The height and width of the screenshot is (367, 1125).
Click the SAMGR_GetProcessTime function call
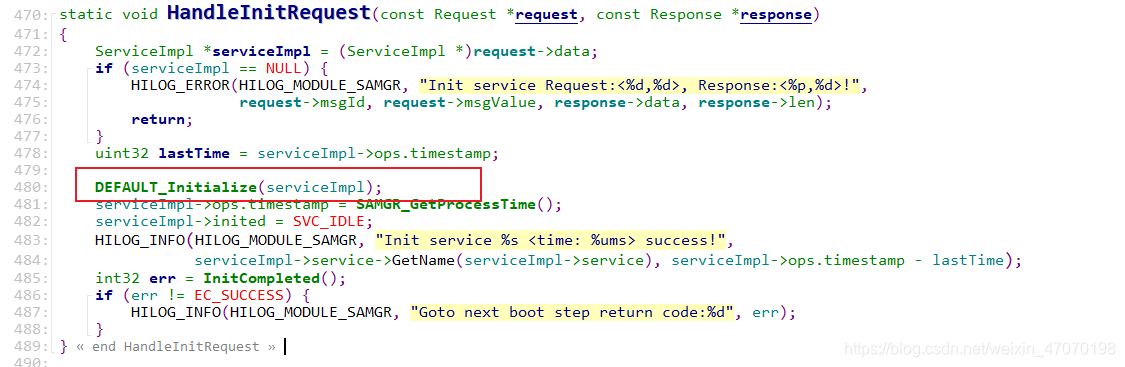(446, 204)
